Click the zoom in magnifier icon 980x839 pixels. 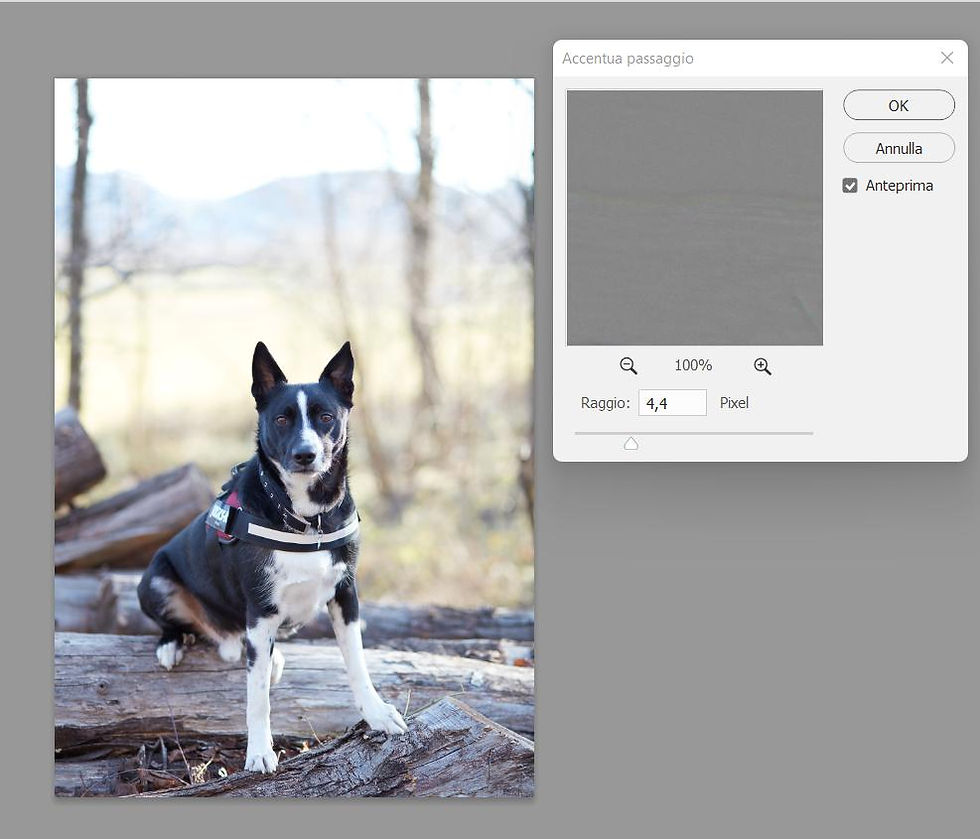tap(762, 366)
